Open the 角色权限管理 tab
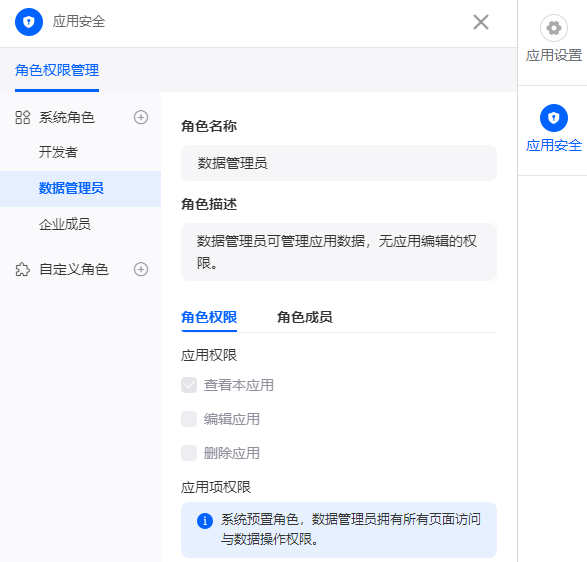 click(x=57, y=70)
